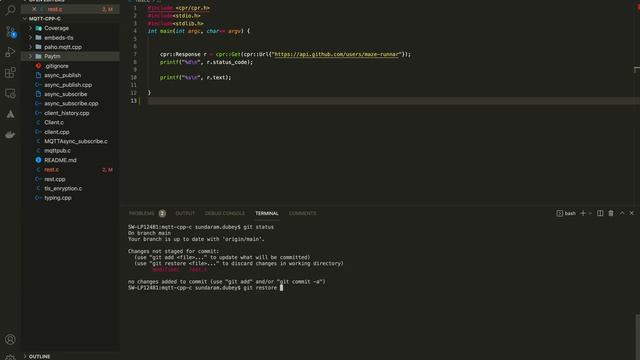640x360 pixels.
Task: Click the #include stdlib.h line
Action: (x=176, y=23)
